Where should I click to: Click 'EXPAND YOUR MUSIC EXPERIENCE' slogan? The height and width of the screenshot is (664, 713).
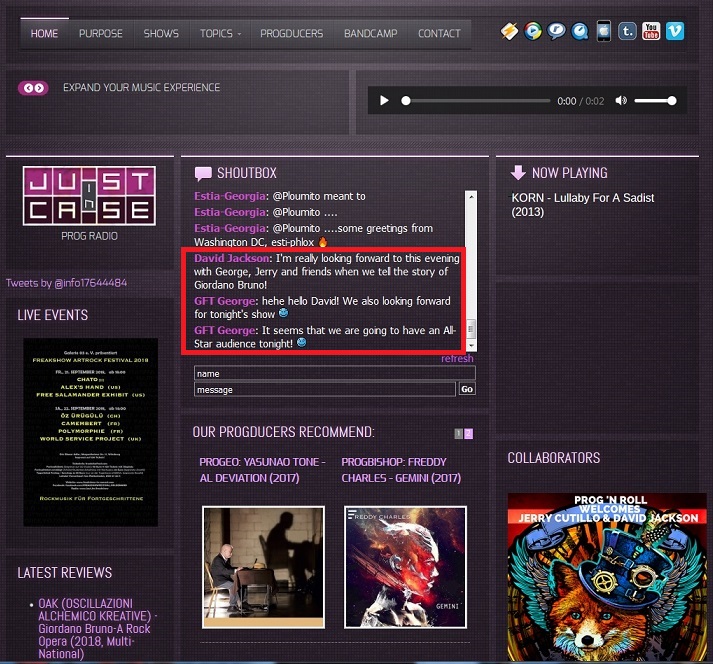point(141,87)
